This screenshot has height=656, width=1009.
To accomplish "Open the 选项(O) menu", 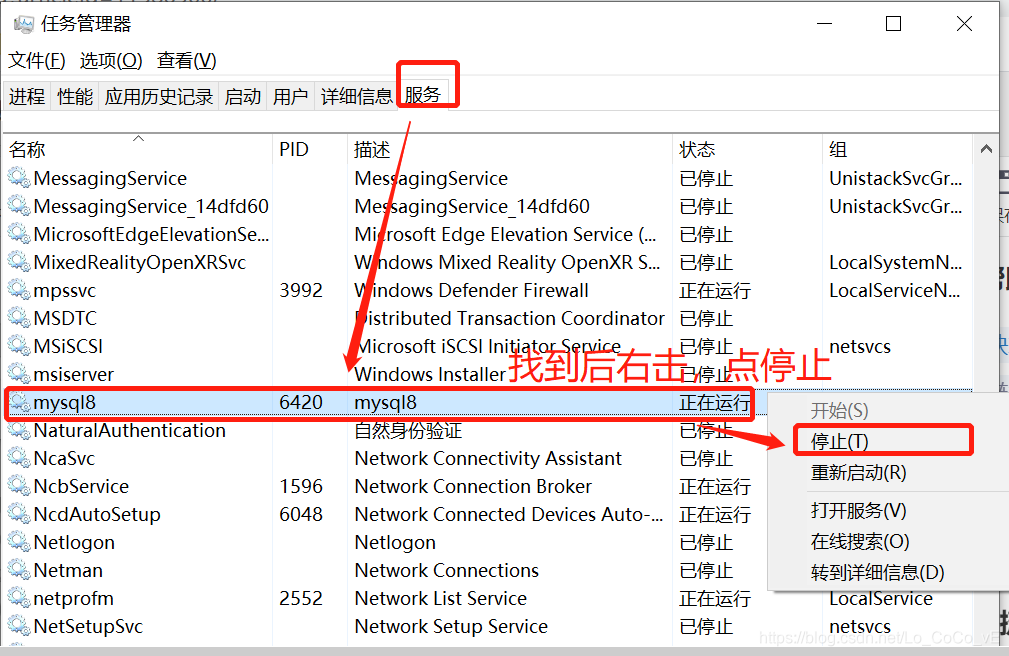I will (x=110, y=60).
